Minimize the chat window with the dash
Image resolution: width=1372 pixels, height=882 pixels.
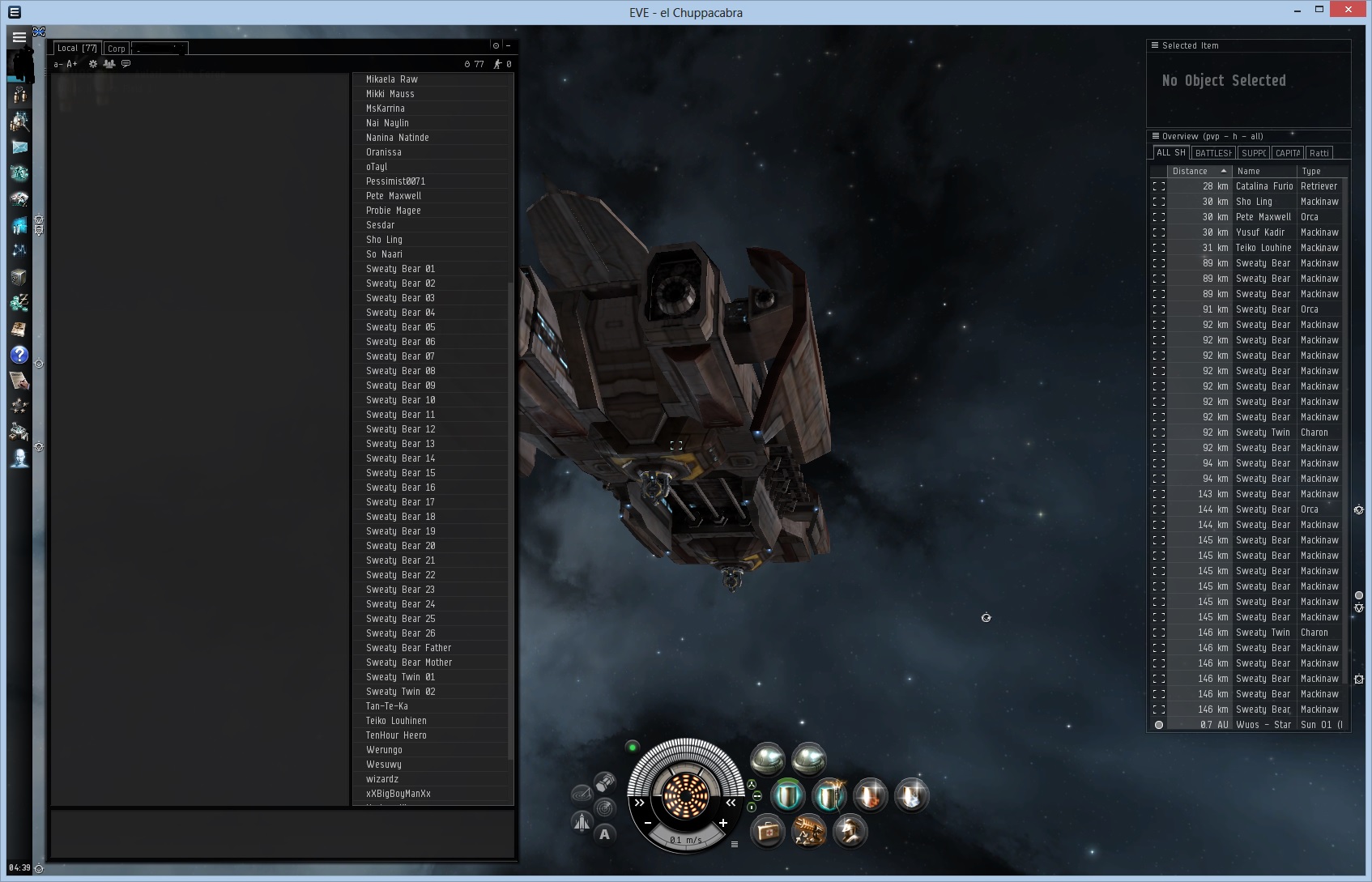[508, 46]
